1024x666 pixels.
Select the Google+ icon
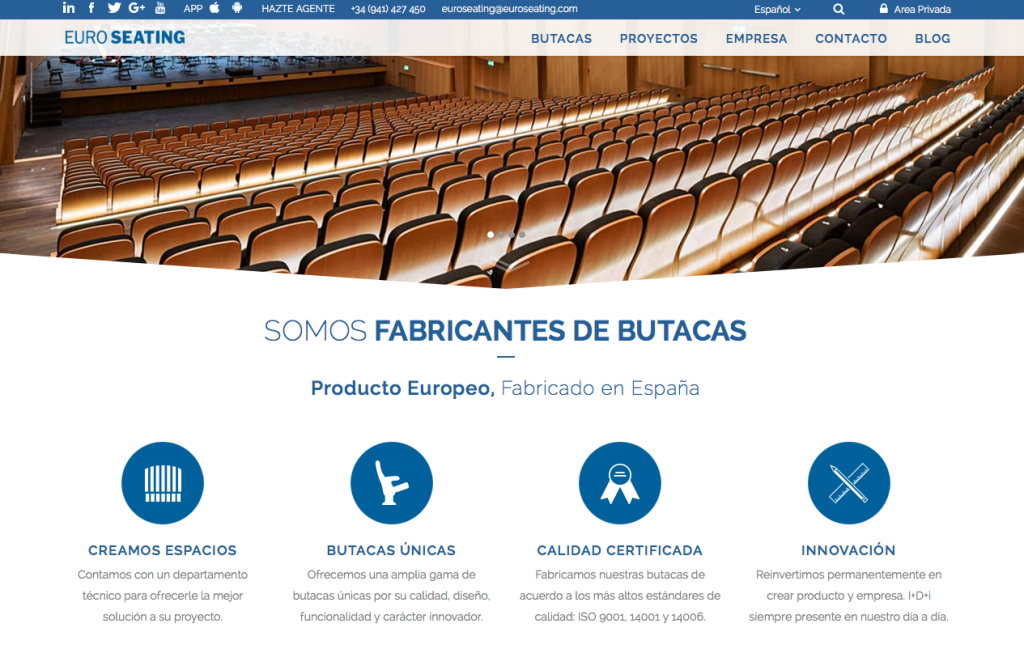pyautogui.click(x=137, y=9)
